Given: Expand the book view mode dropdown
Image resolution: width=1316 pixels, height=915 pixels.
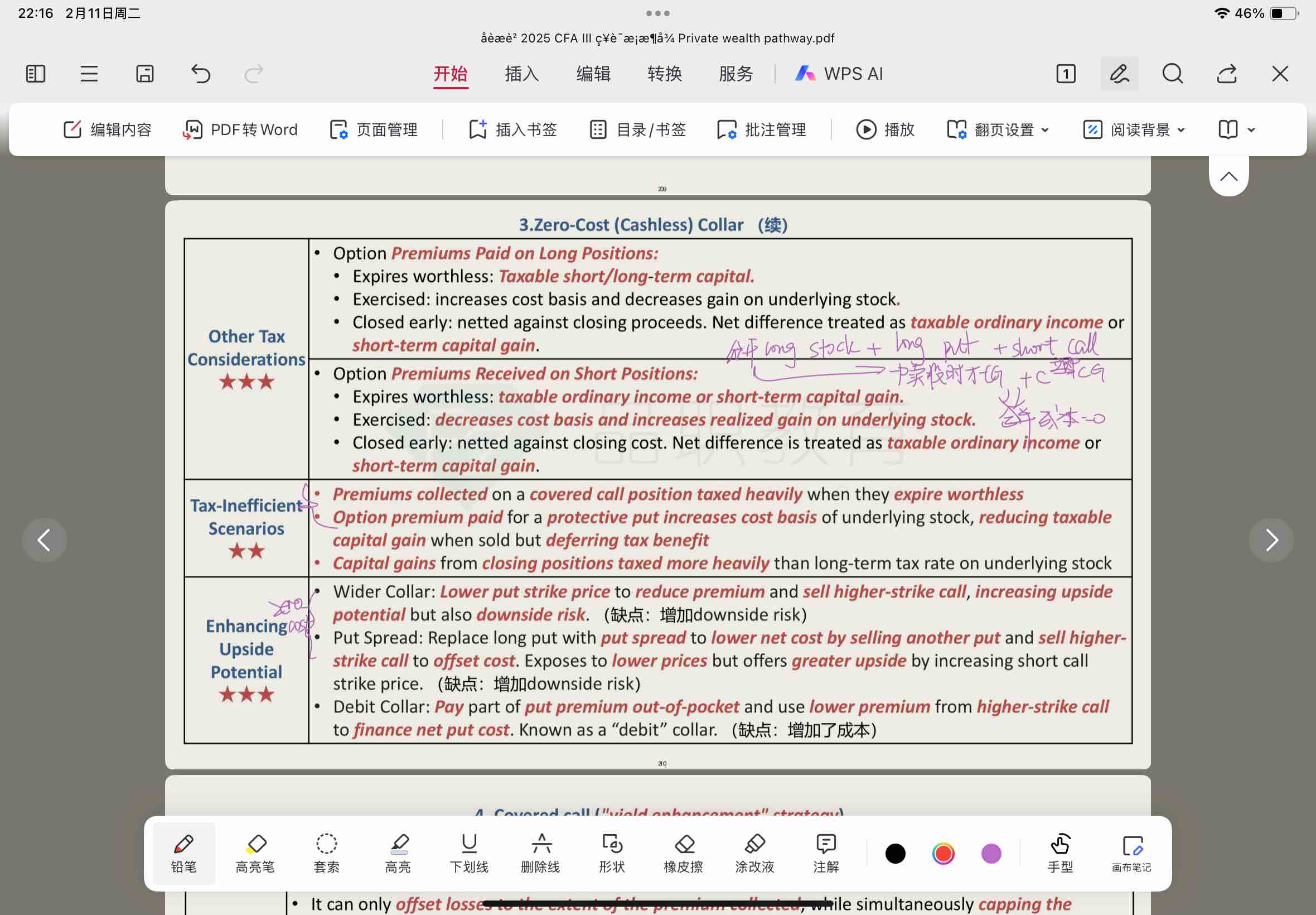Looking at the screenshot, I should (x=1236, y=129).
